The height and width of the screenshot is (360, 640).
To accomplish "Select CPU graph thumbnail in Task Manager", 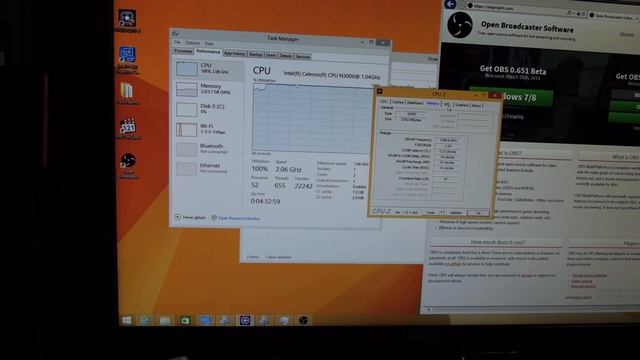I will [x=187, y=69].
